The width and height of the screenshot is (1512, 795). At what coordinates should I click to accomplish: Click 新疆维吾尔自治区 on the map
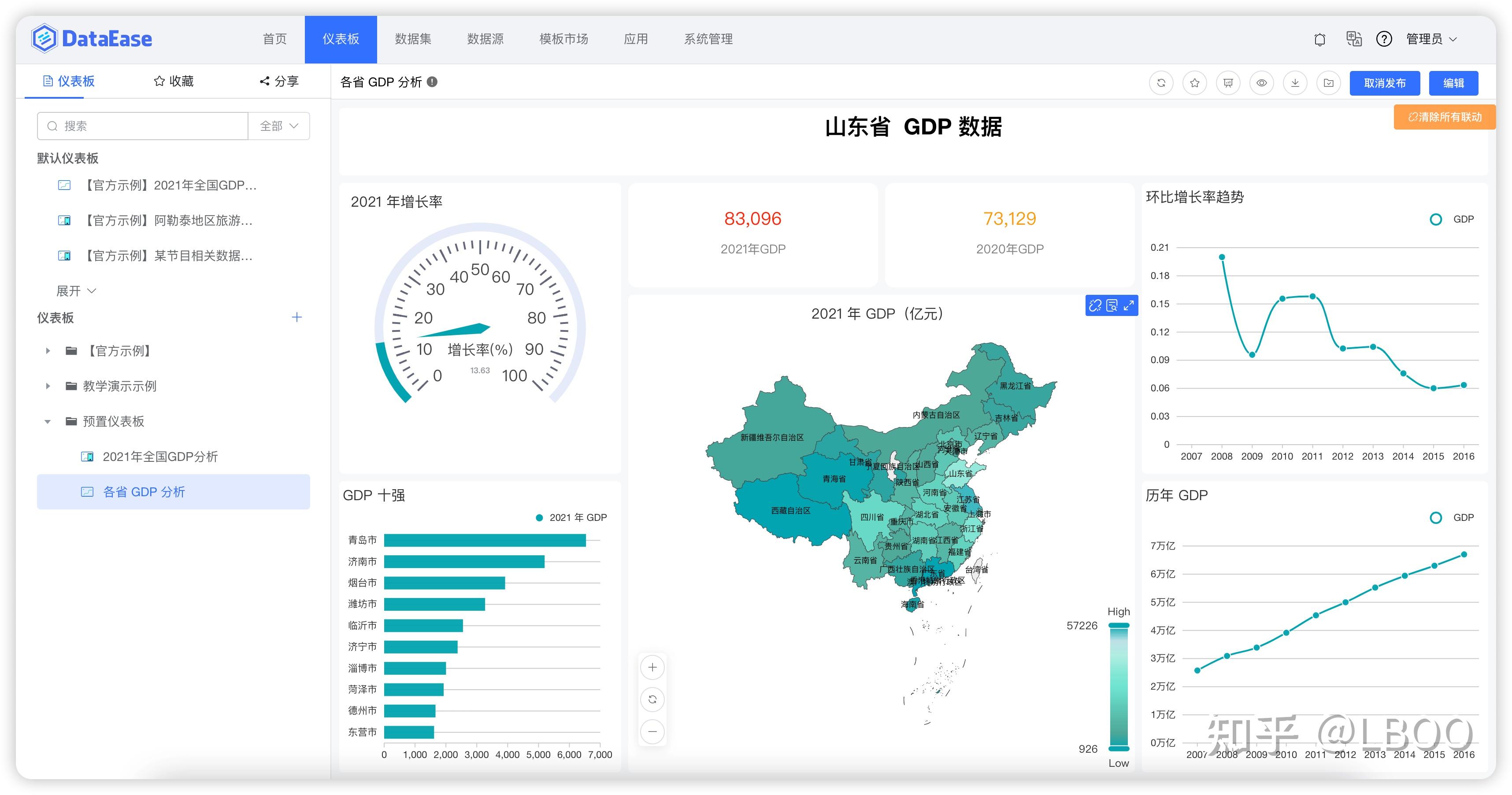point(772,438)
